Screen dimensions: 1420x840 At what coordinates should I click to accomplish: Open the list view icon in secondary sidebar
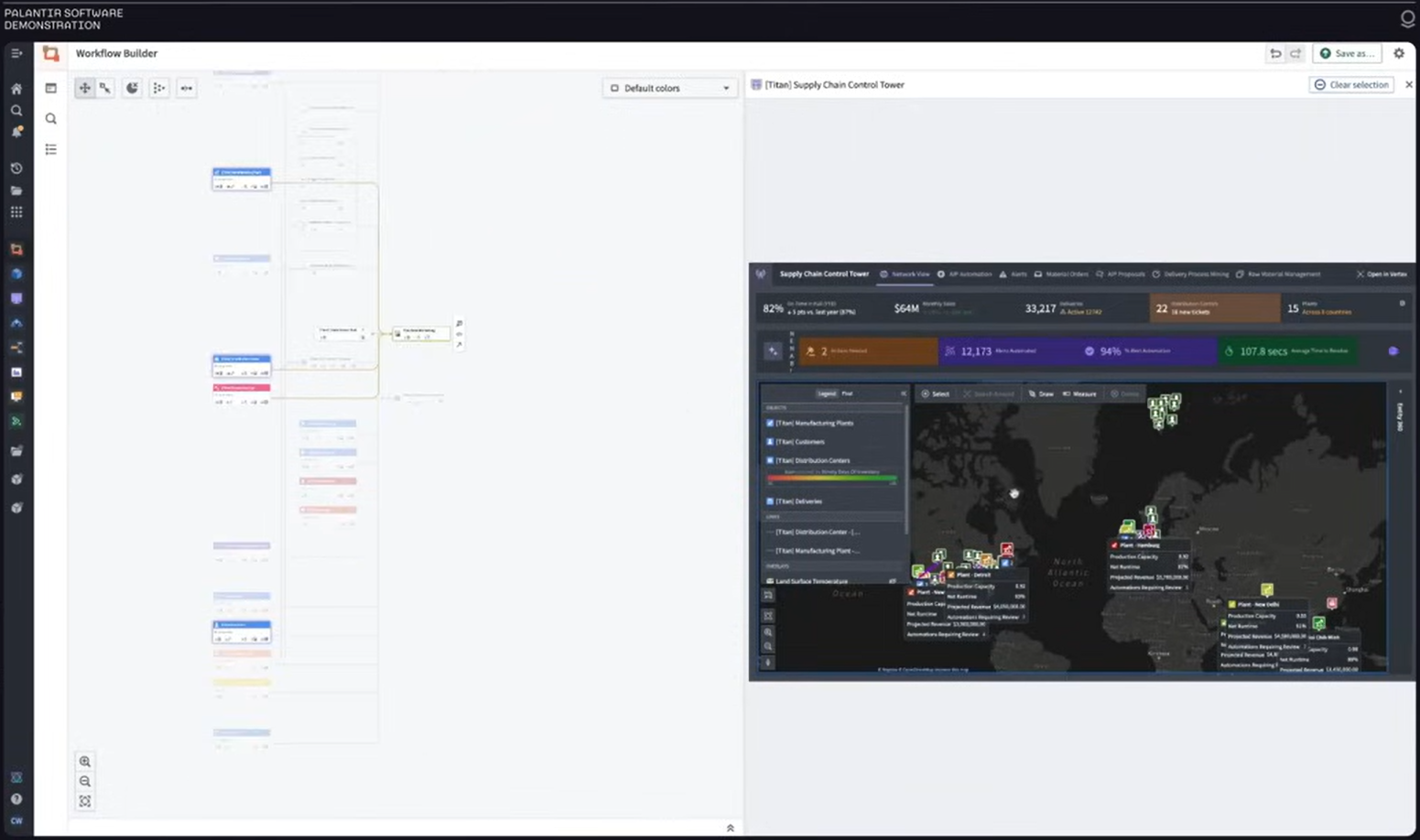[51, 149]
